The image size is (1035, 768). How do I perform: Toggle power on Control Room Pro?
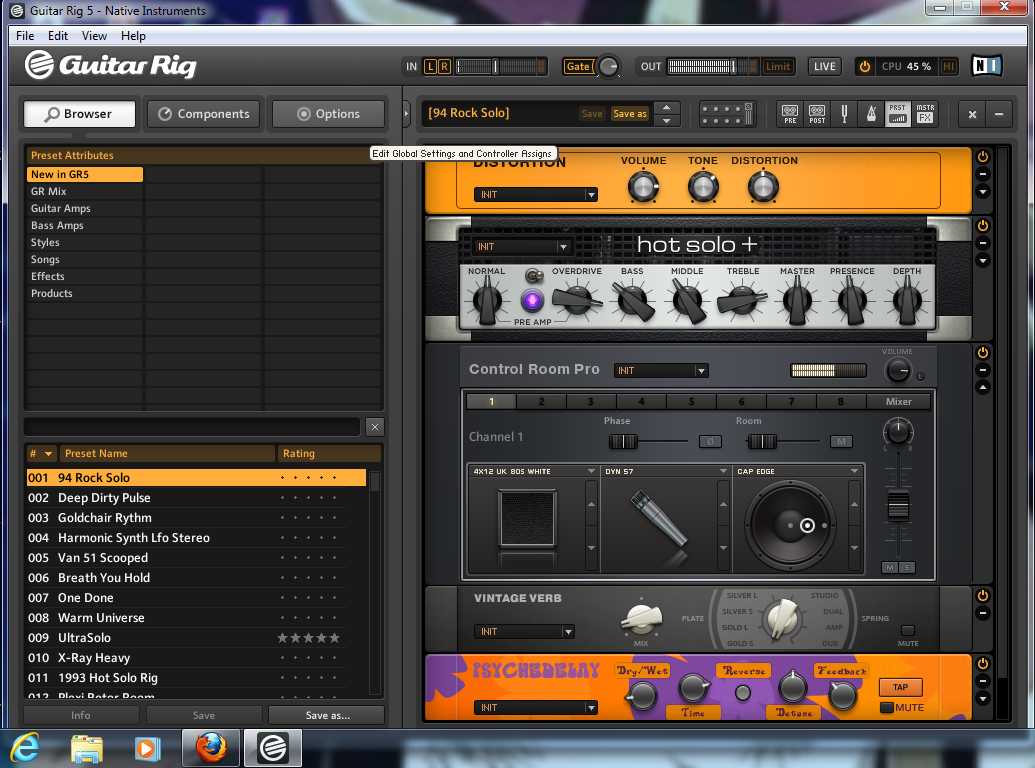pos(983,353)
